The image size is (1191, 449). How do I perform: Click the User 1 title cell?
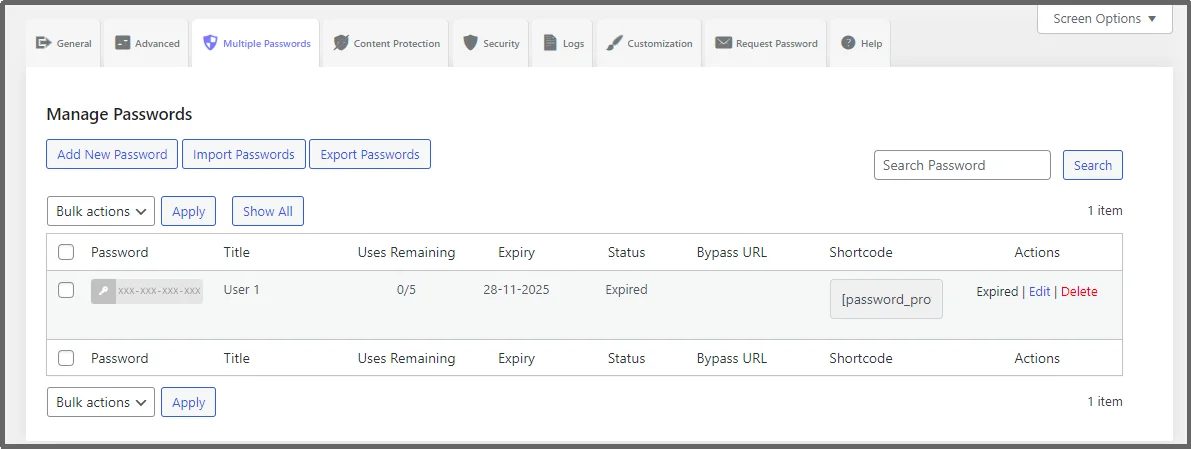[242, 289]
